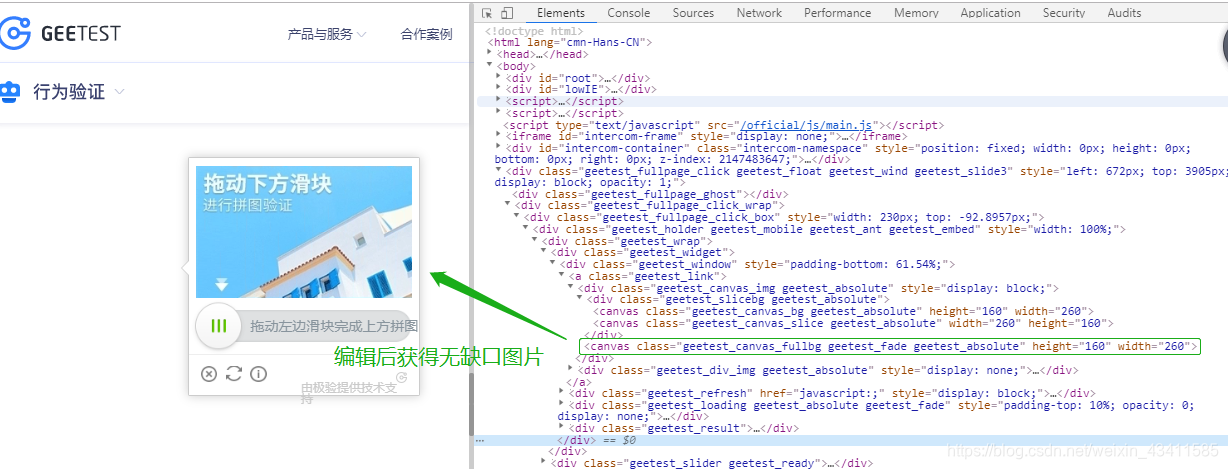Click the 由极验提供技术支持 text
The height and width of the screenshot is (469, 1228).
pyautogui.click(x=349, y=393)
